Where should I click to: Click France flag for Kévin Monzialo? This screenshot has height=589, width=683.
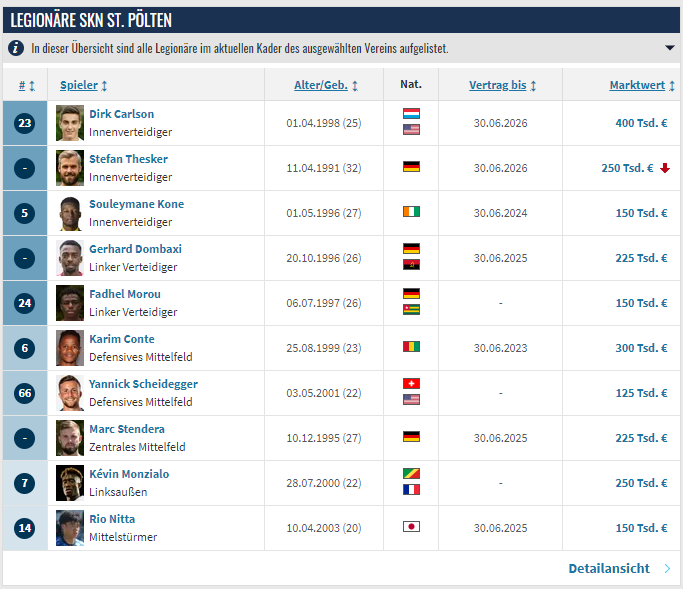411,490
